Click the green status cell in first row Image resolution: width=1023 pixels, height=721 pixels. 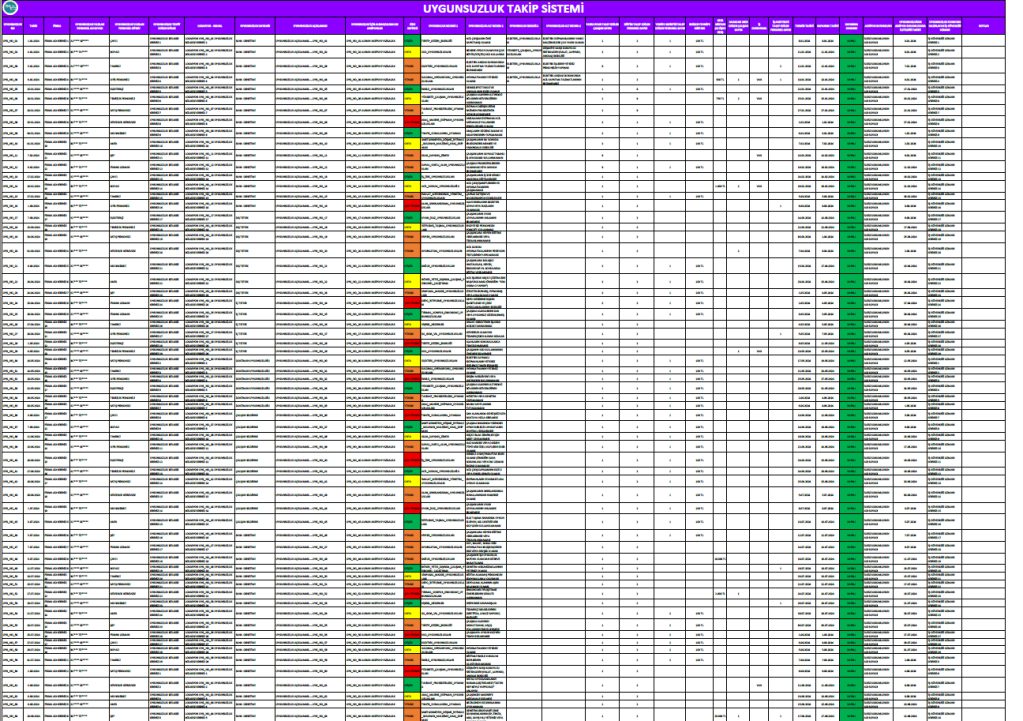[x=851, y=40]
